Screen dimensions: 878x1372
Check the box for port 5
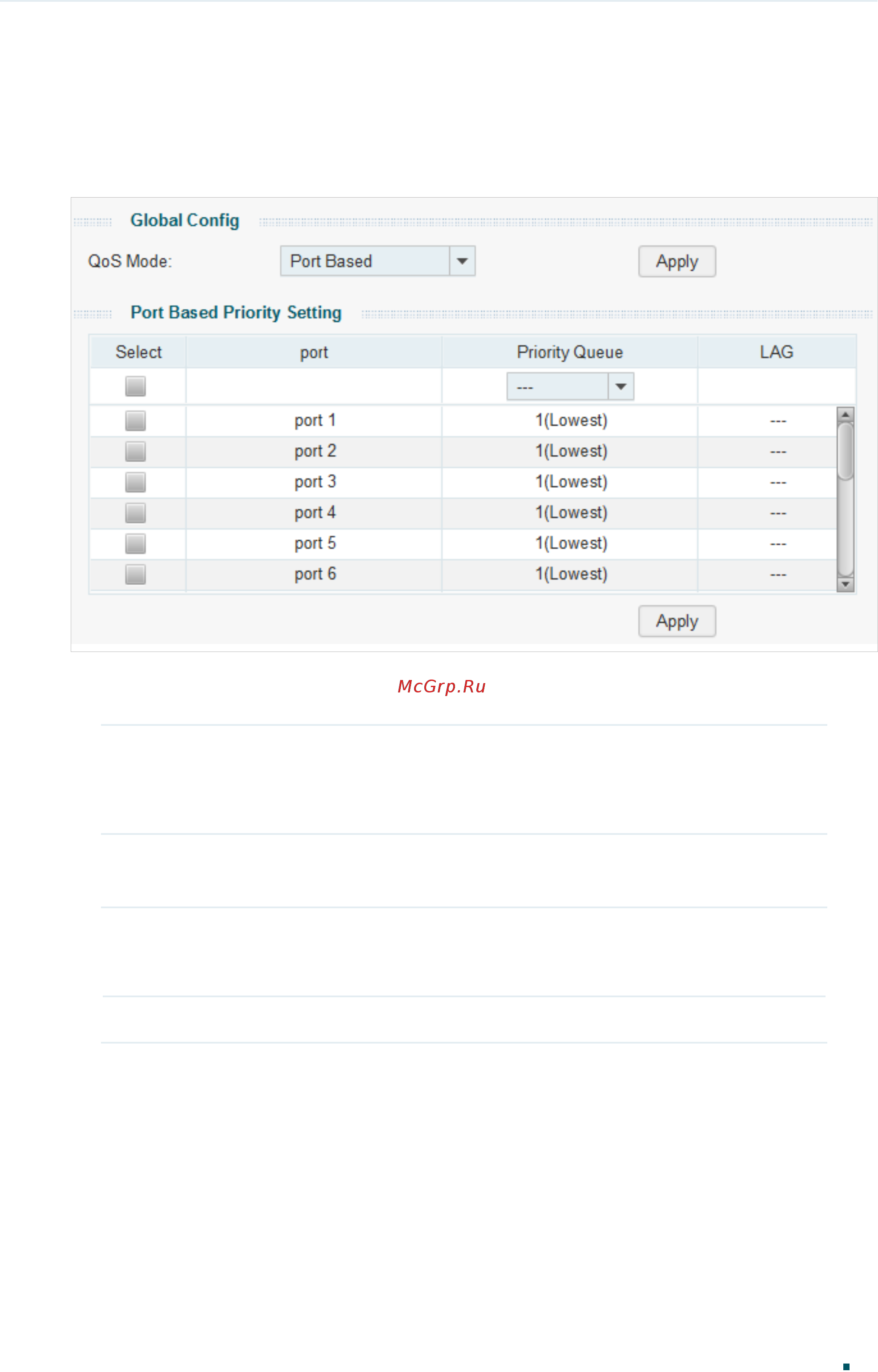click(x=136, y=544)
